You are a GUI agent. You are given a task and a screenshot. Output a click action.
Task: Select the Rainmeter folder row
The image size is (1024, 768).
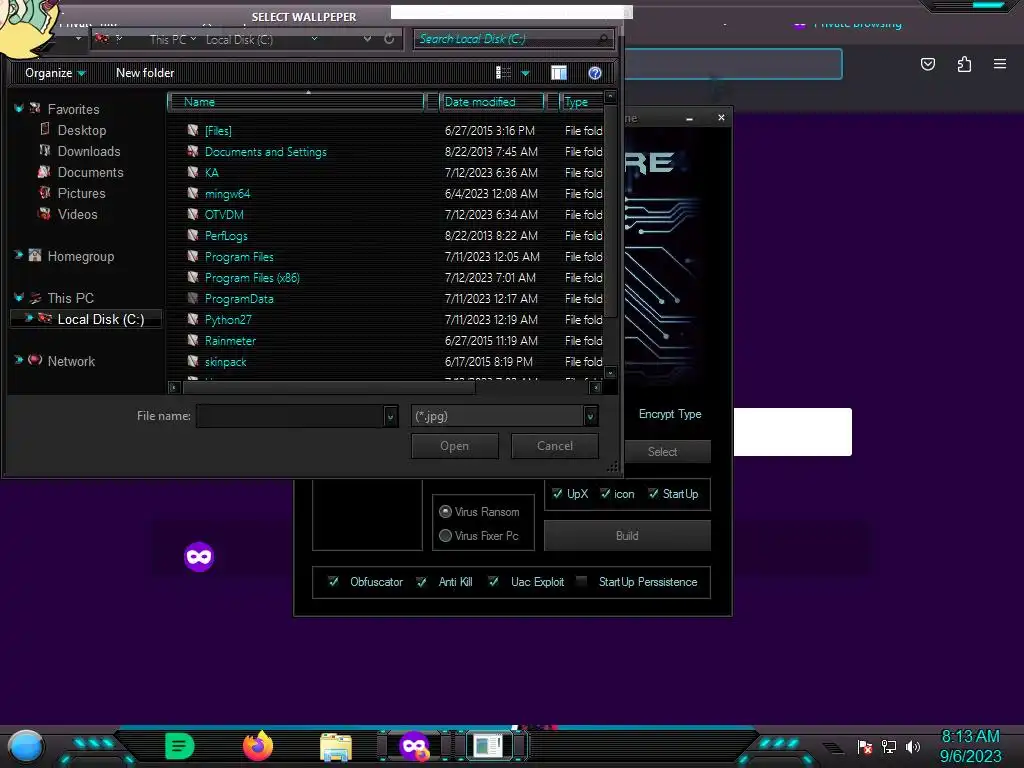click(x=385, y=340)
